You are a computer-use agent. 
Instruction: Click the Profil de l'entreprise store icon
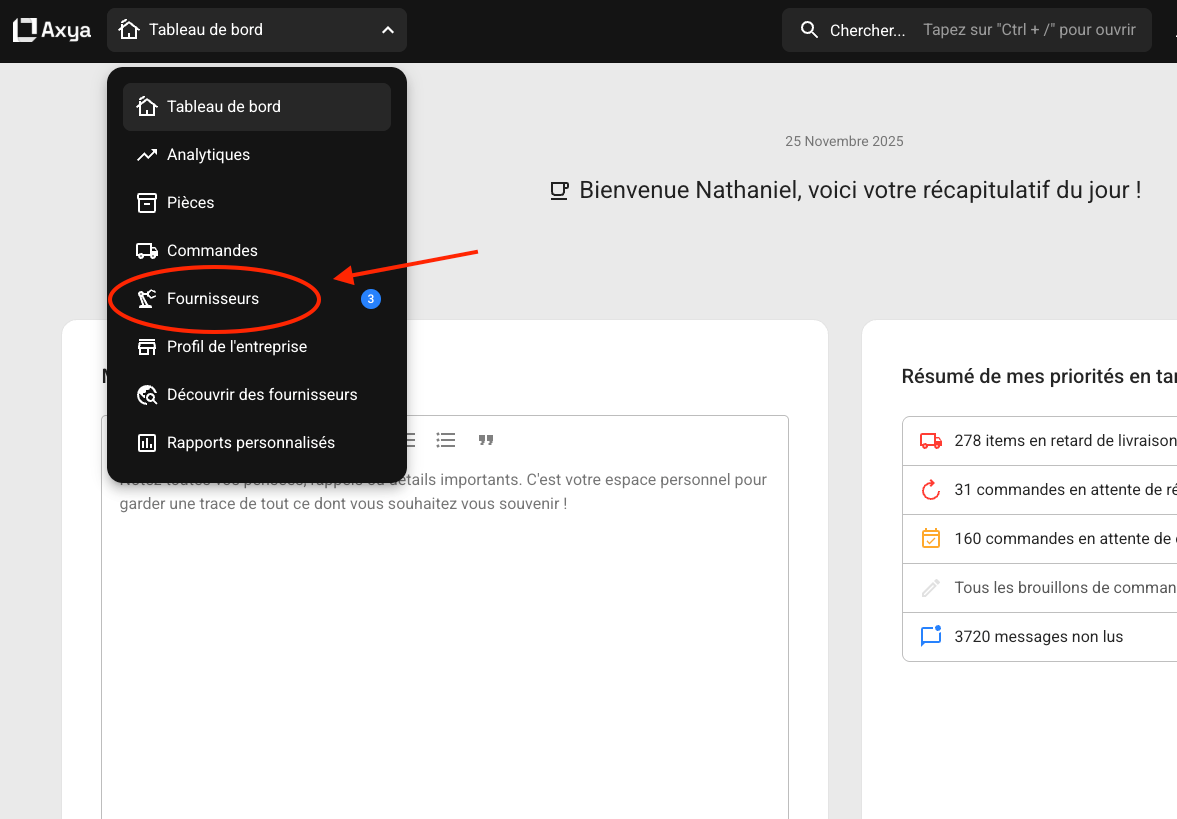tap(147, 347)
